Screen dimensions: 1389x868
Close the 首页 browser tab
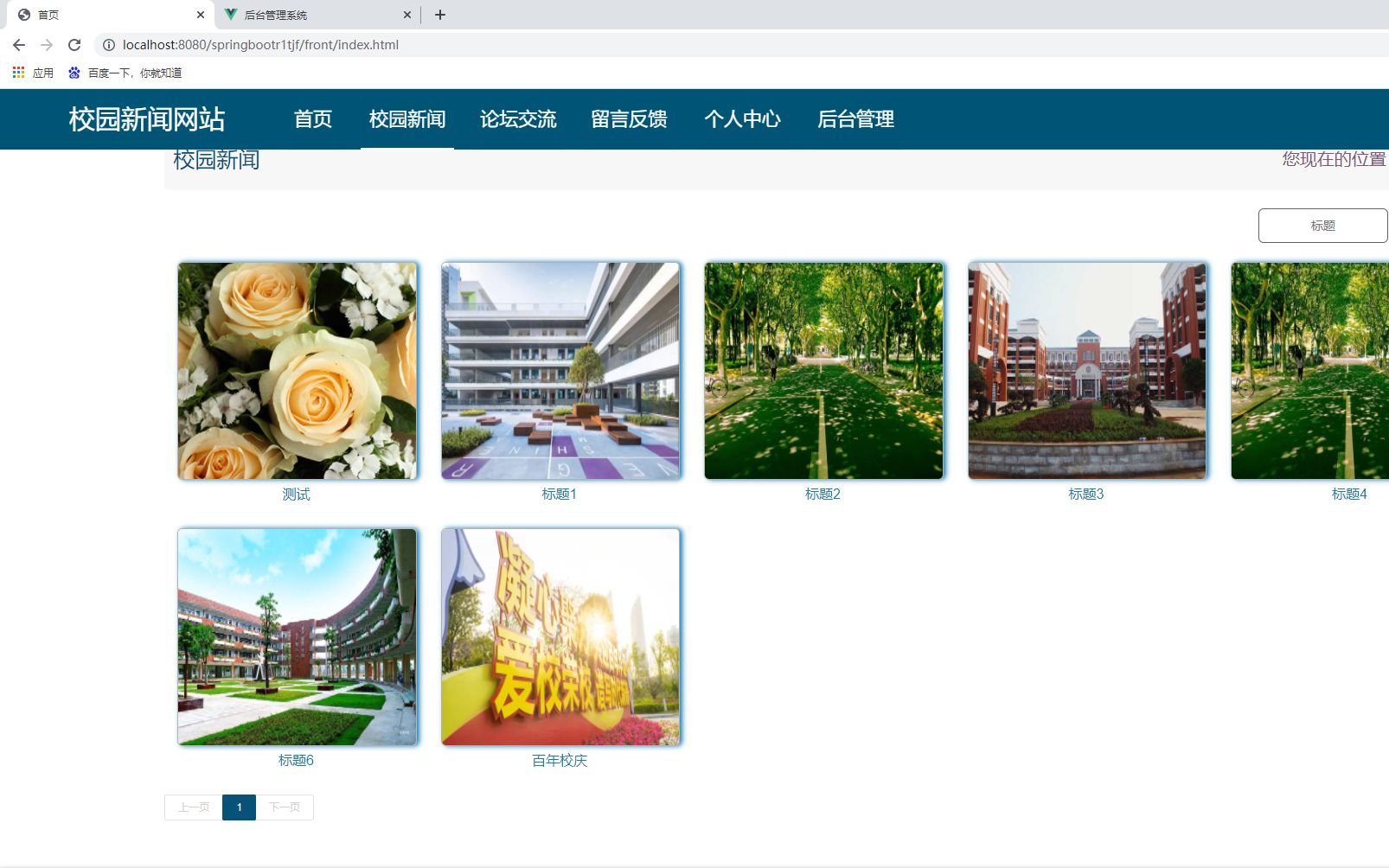coord(201,15)
